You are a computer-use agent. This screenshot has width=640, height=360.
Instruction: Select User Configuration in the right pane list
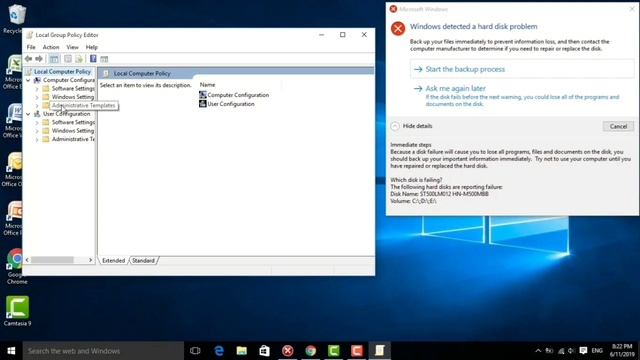coord(227,104)
